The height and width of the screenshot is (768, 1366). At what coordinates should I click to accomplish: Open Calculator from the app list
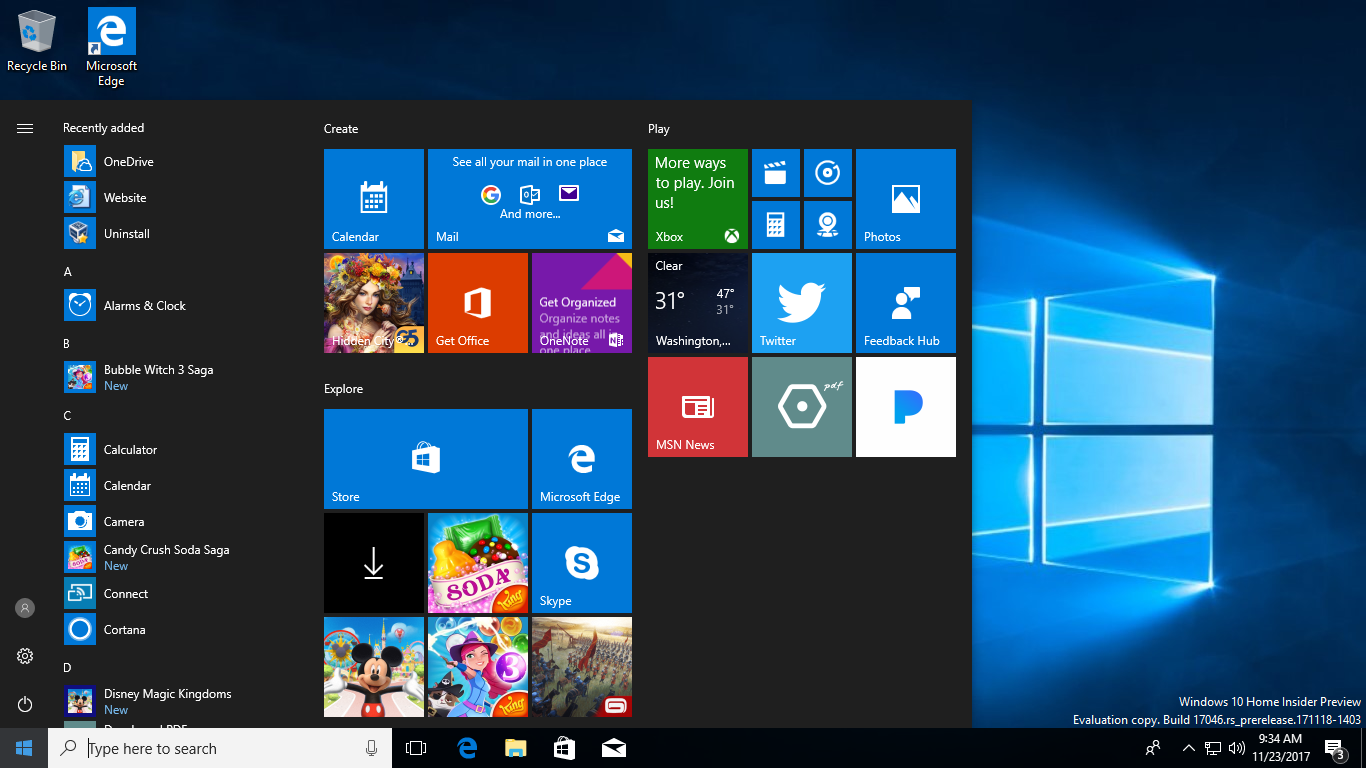pyautogui.click(x=180, y=450)
